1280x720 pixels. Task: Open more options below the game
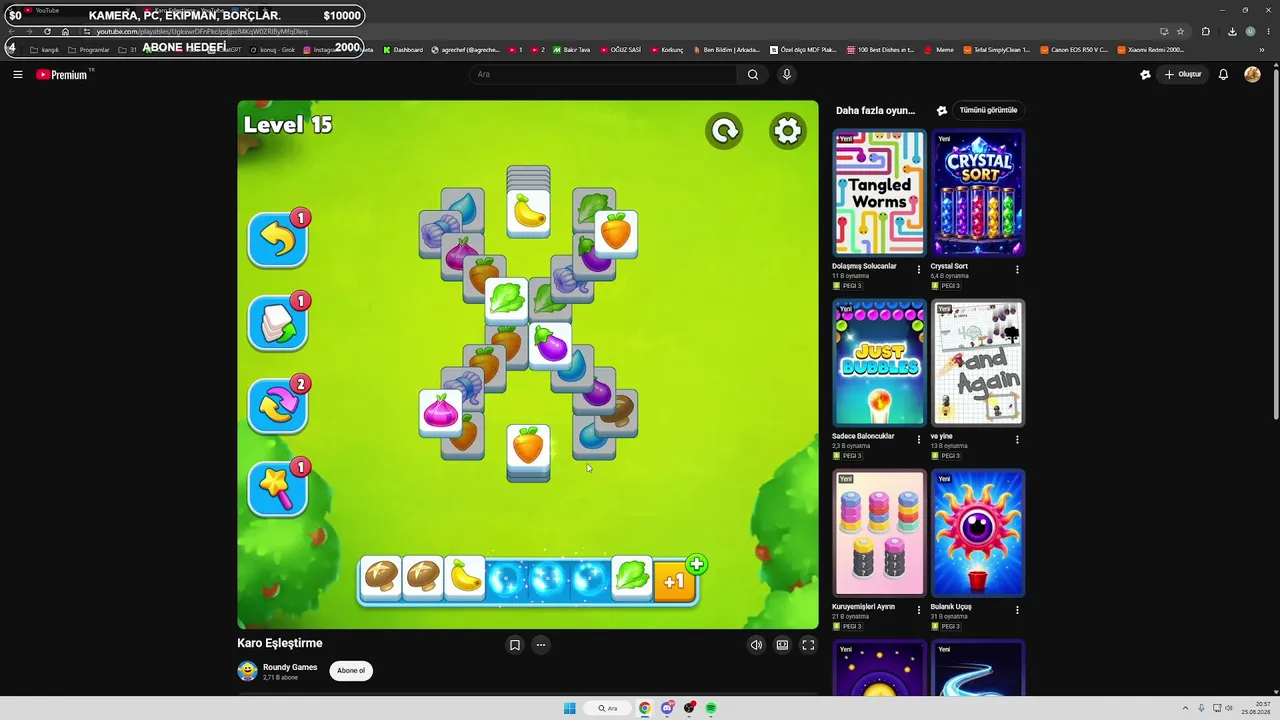tap(541, 645)
